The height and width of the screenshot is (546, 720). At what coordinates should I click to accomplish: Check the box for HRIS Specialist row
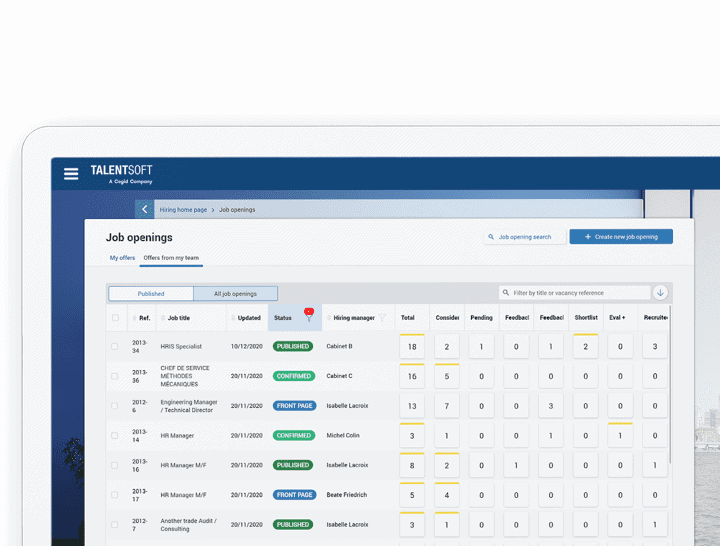[115, 346]
